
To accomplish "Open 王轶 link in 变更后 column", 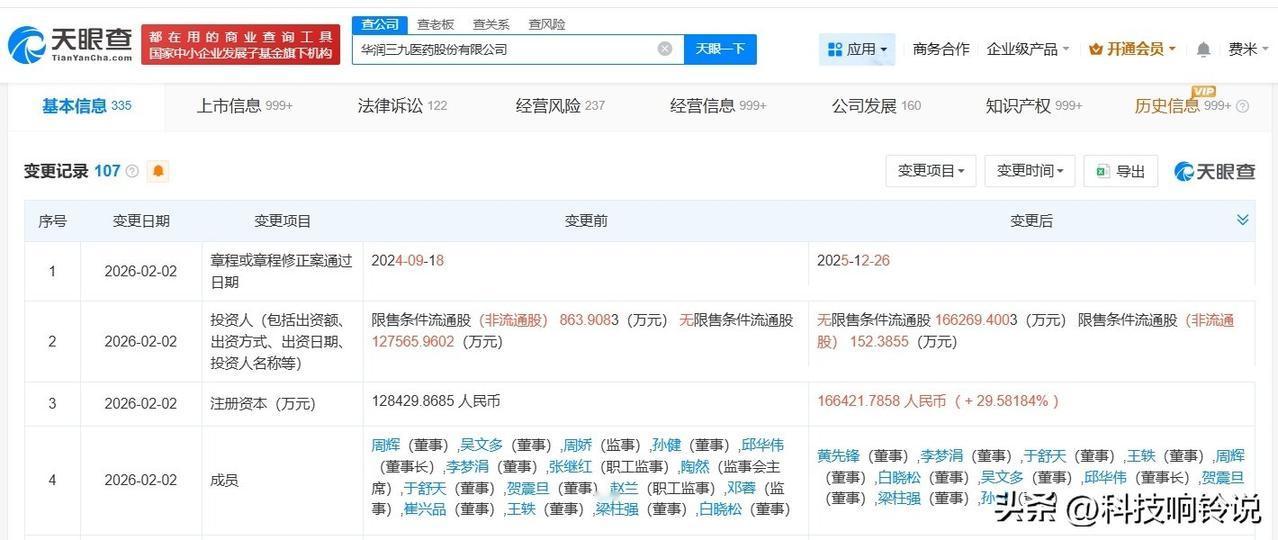I will pyautogui.click(x=1142, y=456).
